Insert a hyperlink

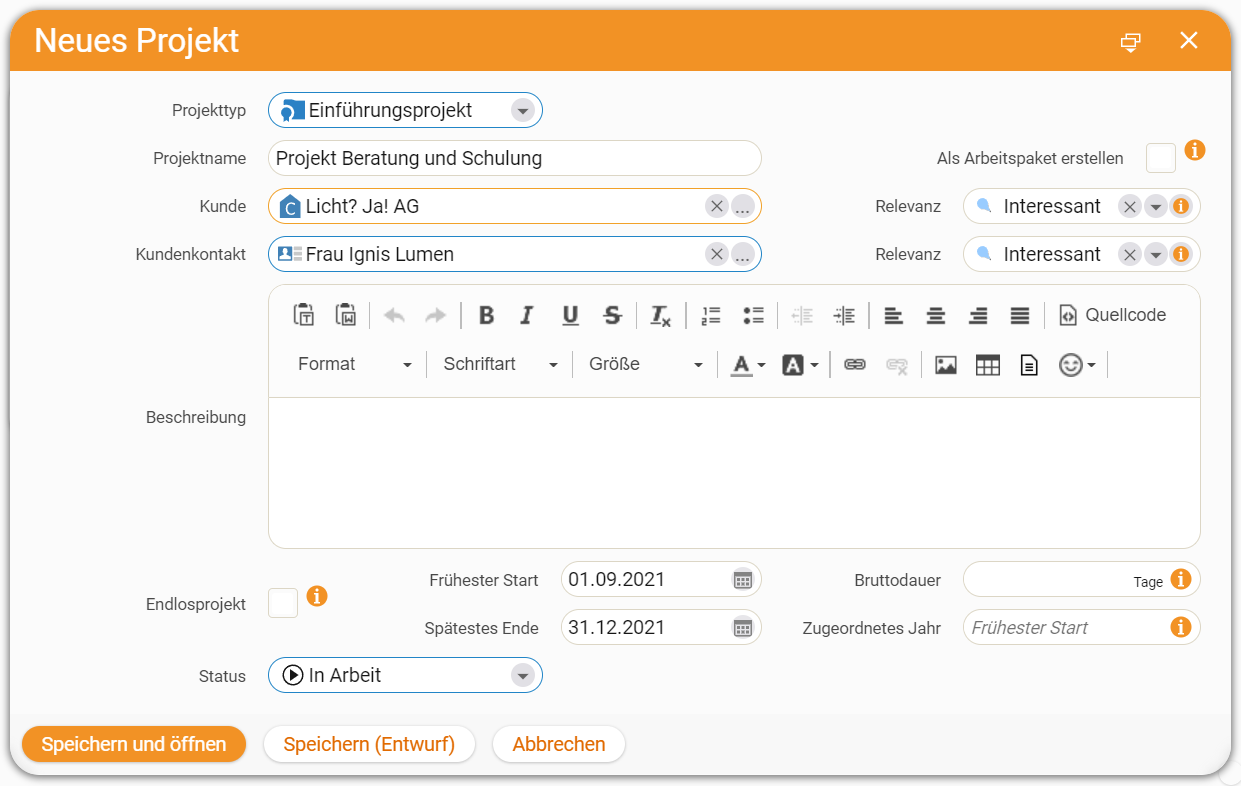click(x=854, y=365)
